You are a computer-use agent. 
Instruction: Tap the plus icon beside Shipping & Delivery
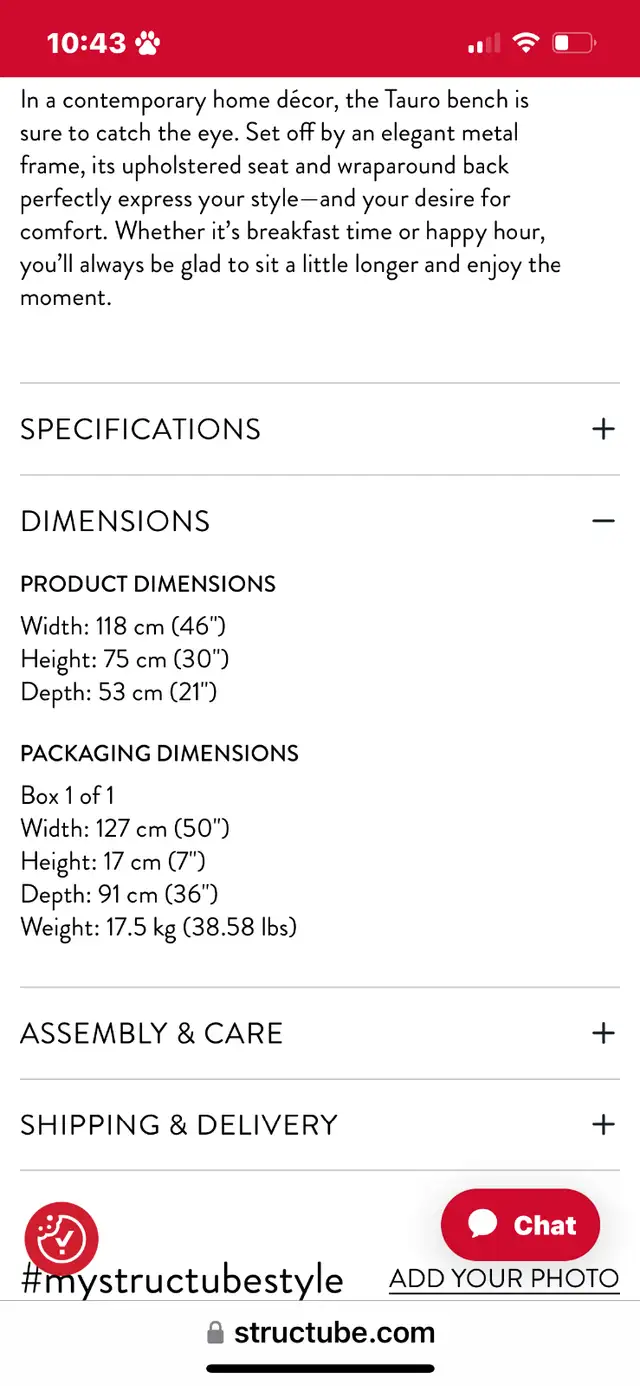click(603, 1124)
